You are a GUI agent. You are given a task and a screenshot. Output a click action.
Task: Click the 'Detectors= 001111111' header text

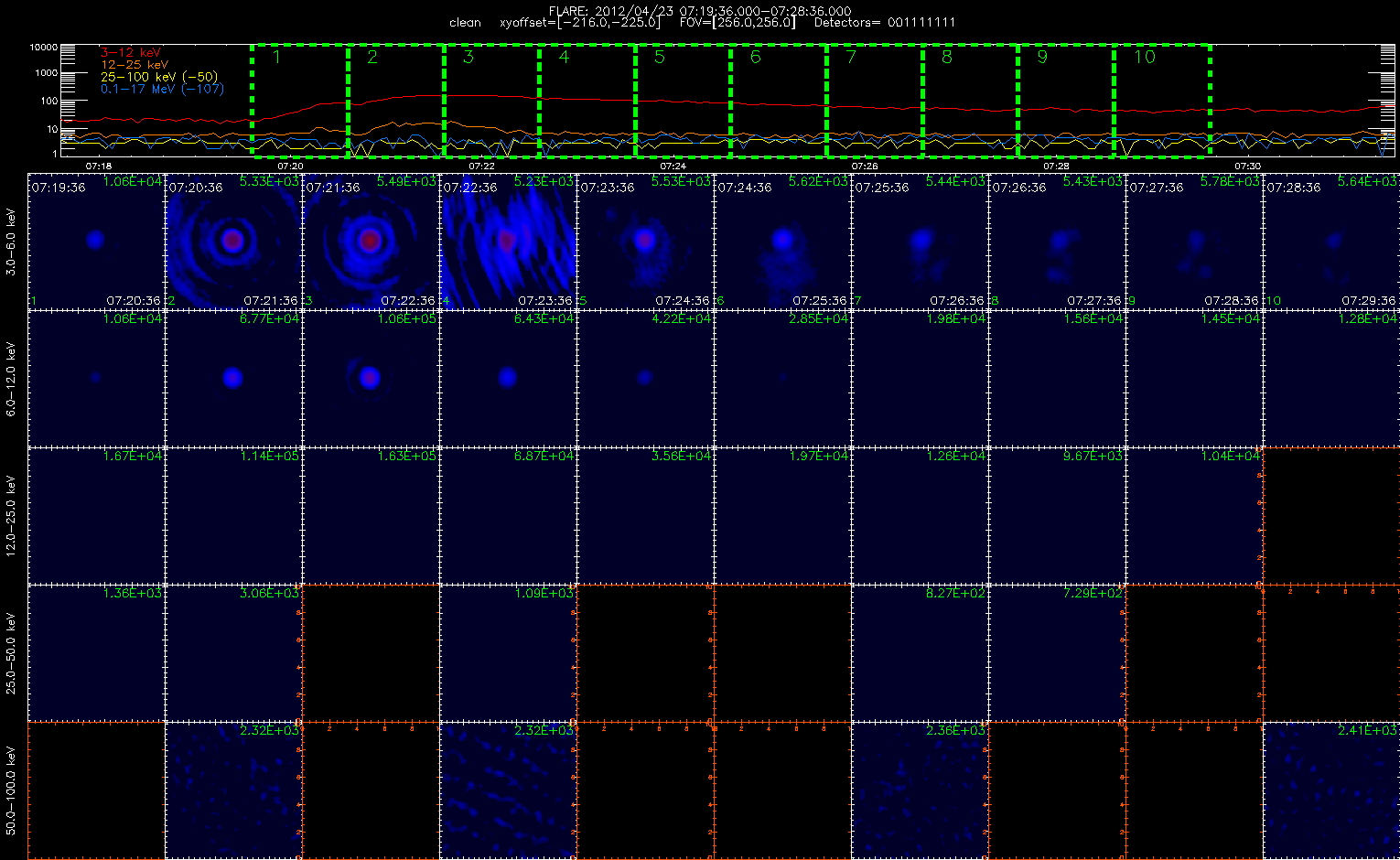(885, 22)
